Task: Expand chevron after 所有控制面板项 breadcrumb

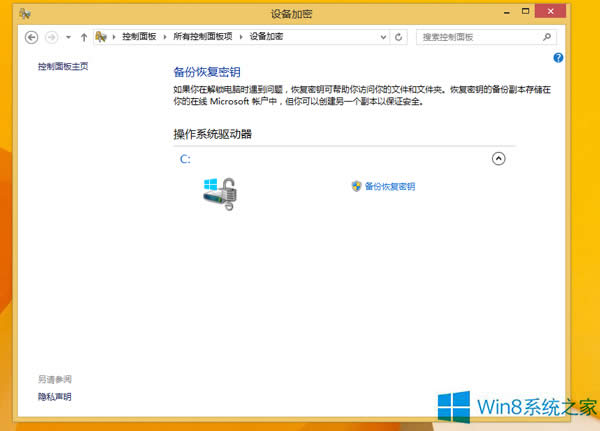Action: [x=241, y=37]
